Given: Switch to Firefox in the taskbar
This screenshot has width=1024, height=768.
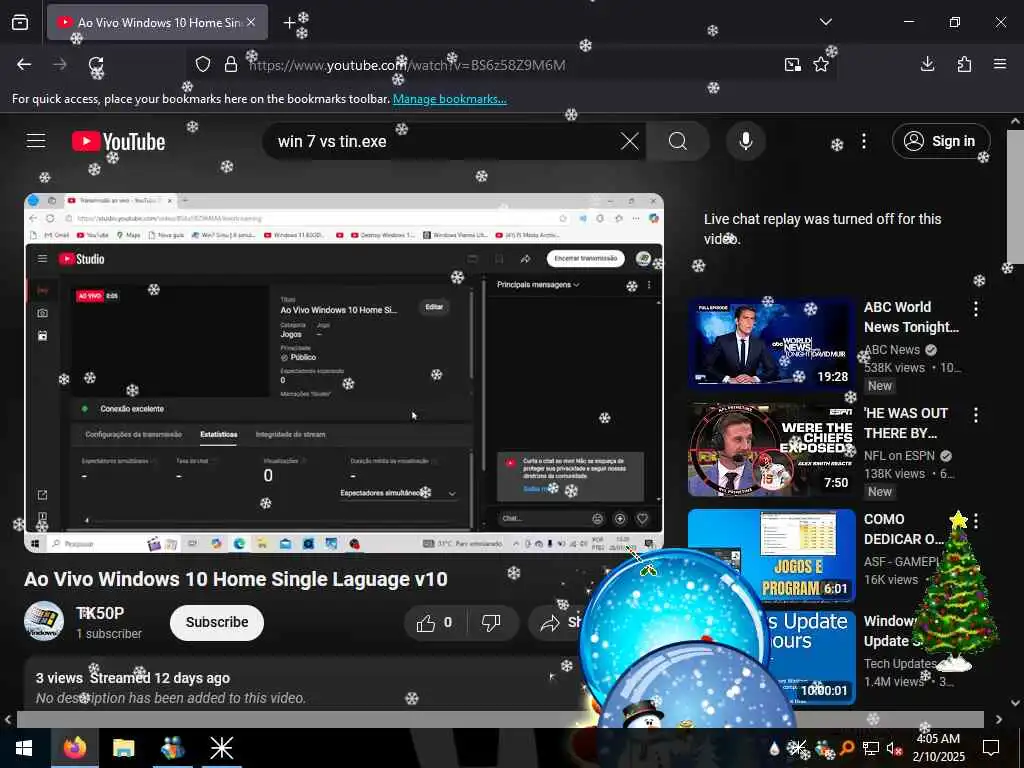Looking at the screenshot, I should coord(75,748).
